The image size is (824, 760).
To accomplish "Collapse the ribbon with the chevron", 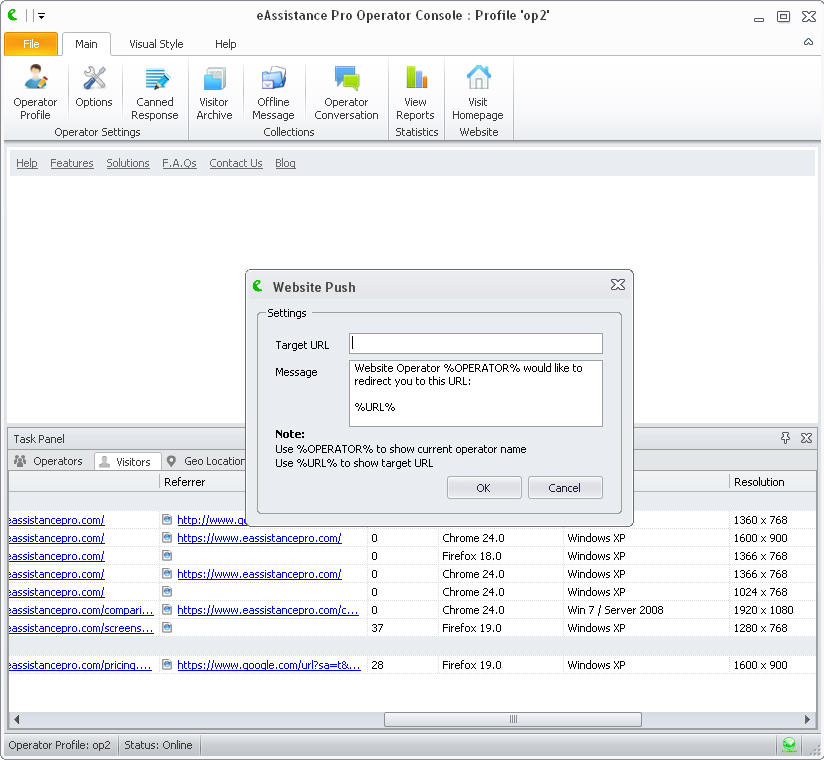I will click(x=808, y=42).
